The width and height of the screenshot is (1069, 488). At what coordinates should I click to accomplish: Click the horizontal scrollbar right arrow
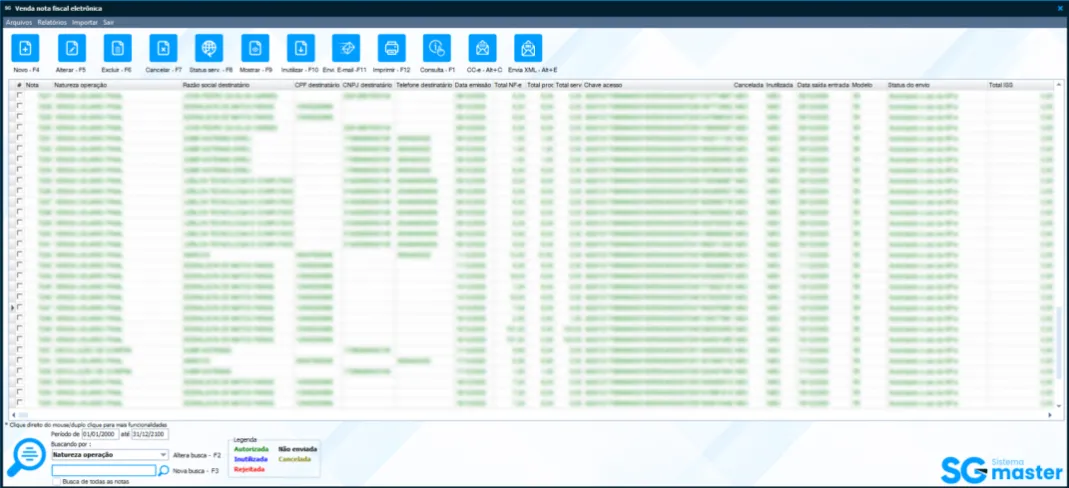[x=1050, y=414]
